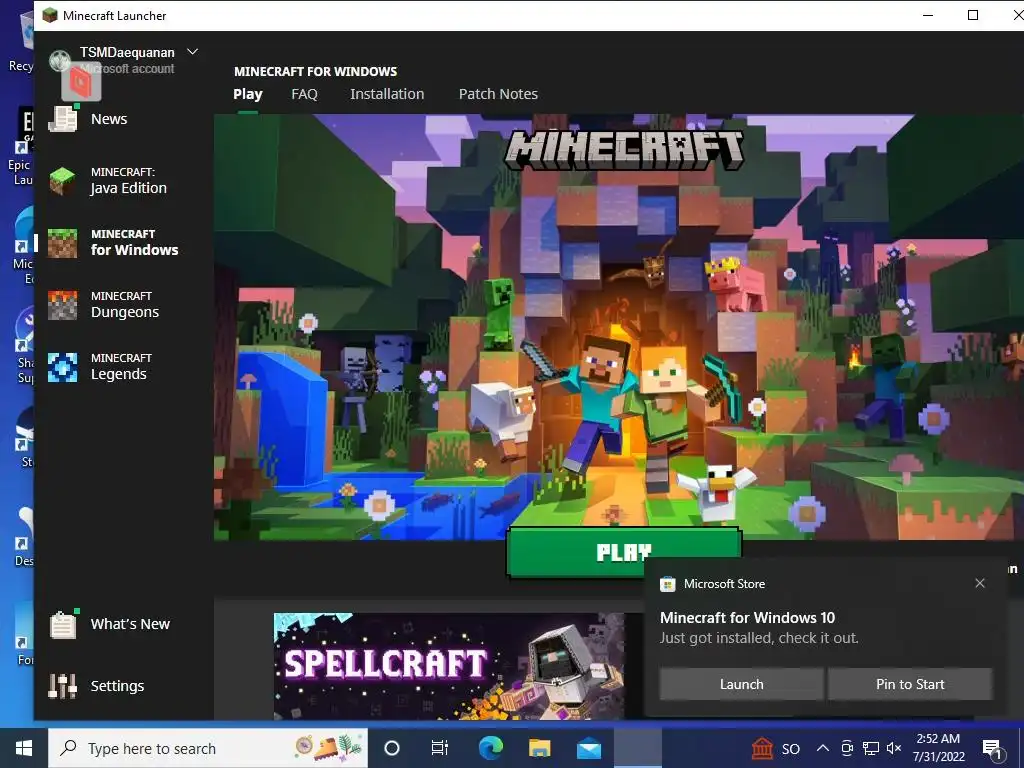Viewport: 1024px width, 768px height.
Task: Open File Explorer from the taskbar
Action: tap(539, 748)
